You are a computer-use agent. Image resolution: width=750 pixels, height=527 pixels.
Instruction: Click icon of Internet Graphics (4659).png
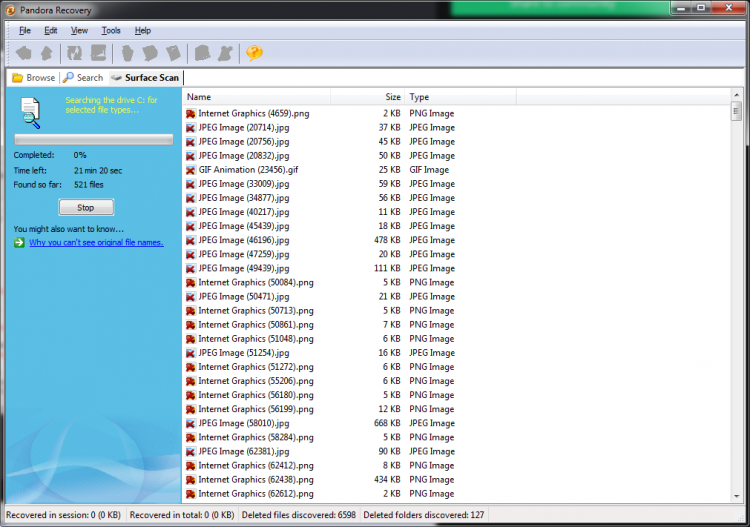pyautogui.click(x=191, y=114)
